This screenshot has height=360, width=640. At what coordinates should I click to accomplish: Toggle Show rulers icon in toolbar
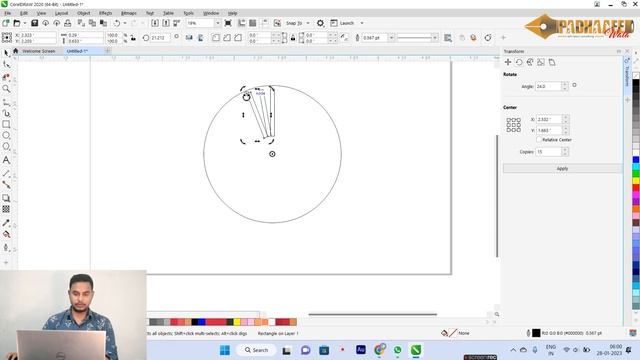[x=242, y=23]
